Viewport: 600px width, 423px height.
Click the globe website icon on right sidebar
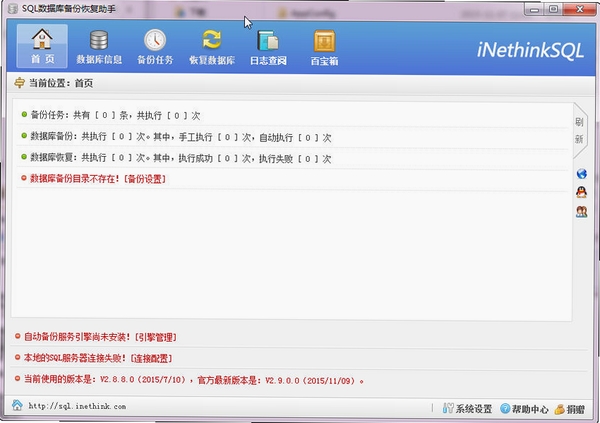click(x=582, y=173)
